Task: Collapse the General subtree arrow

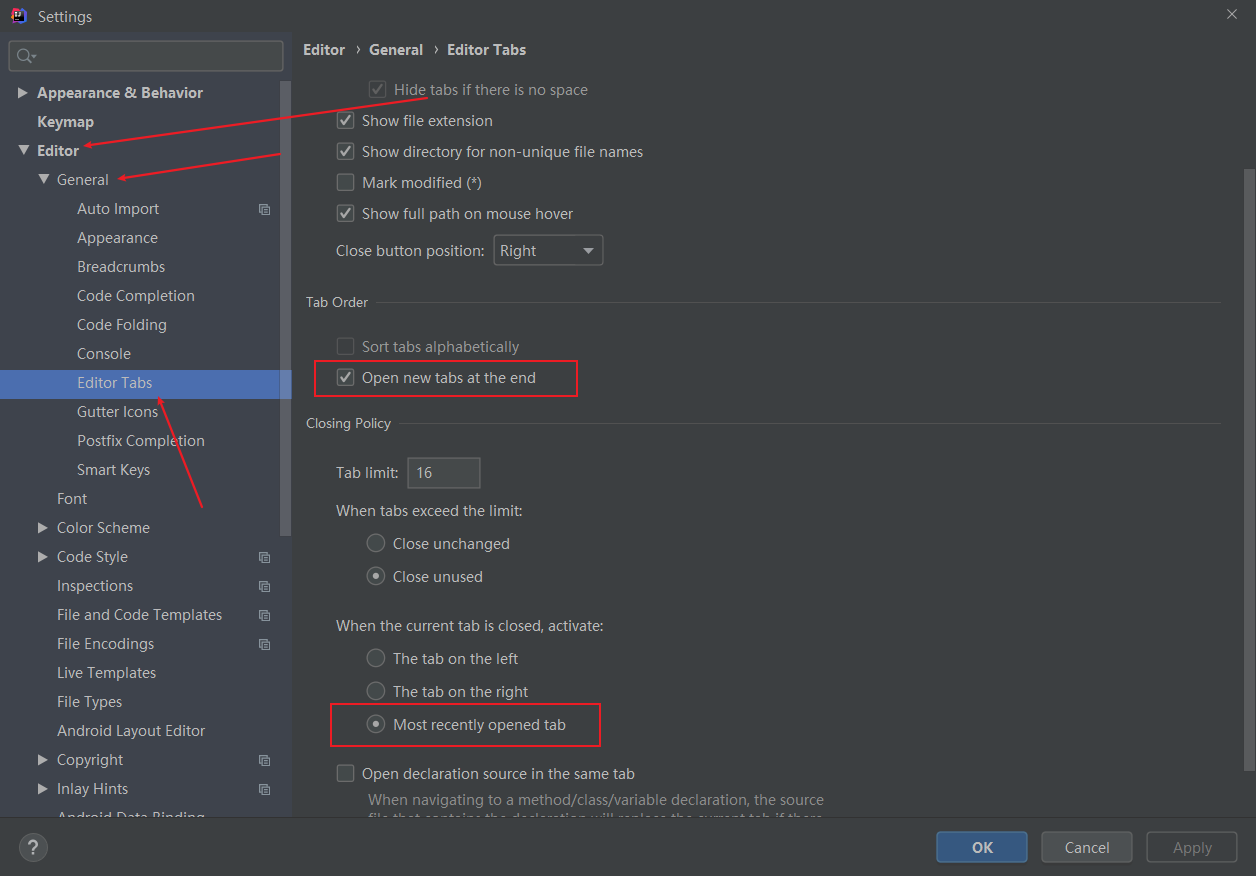Action: [43, 180]
